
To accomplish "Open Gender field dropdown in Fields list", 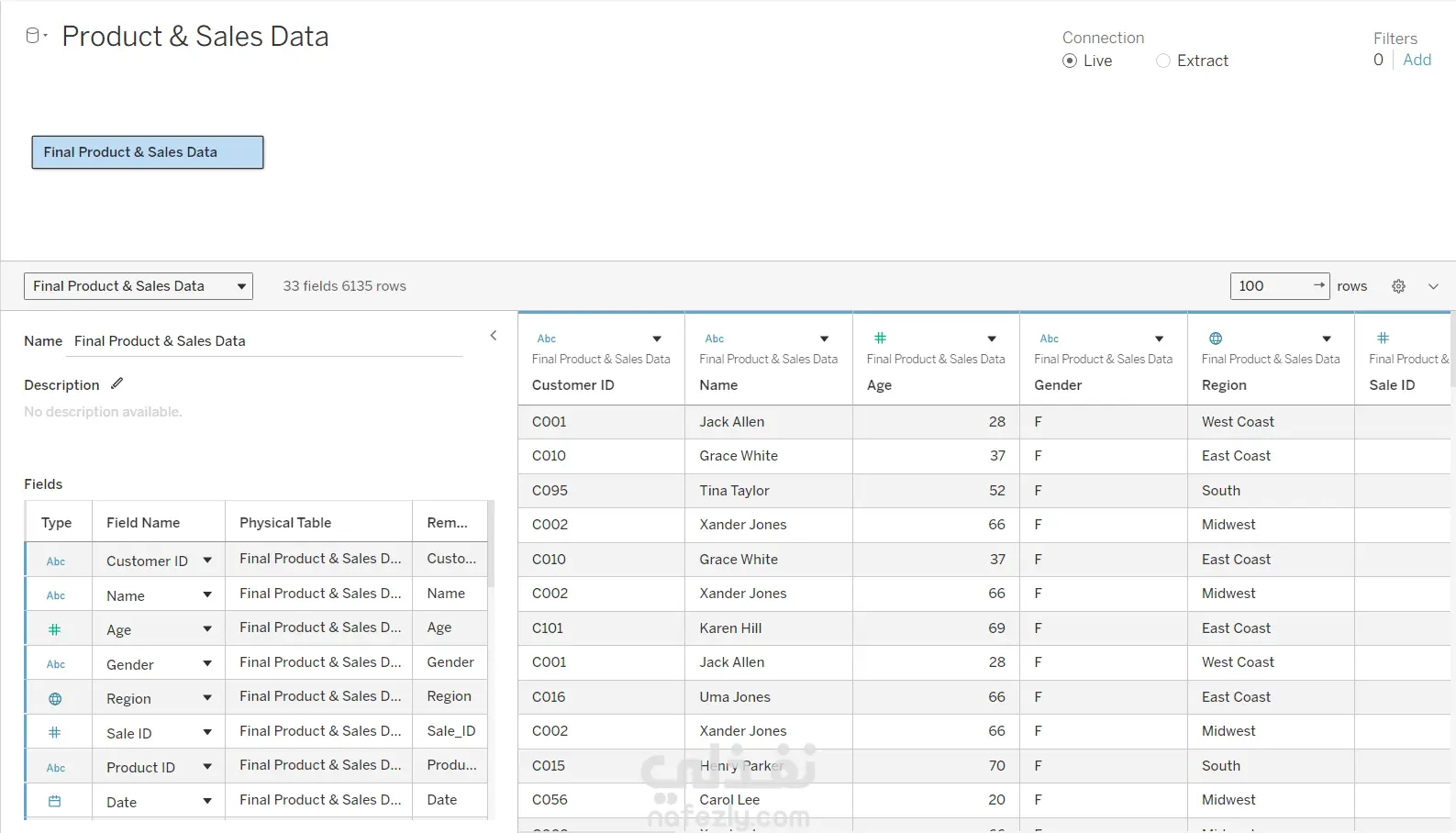I will pos(207,664).
